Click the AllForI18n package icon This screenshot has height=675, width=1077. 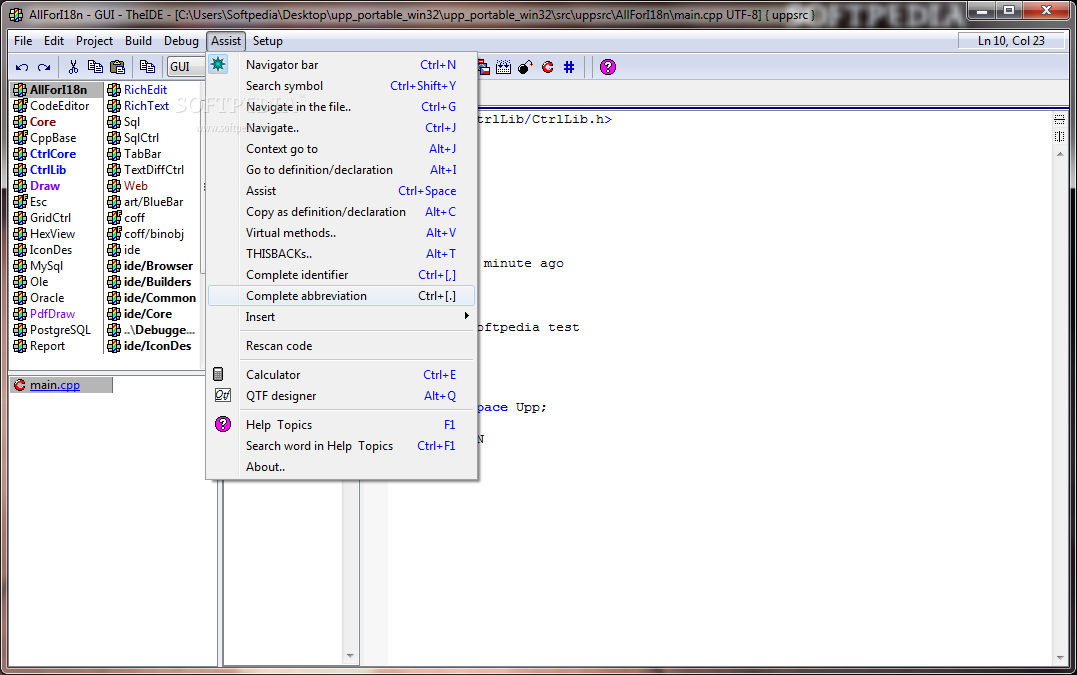[20, 90]
